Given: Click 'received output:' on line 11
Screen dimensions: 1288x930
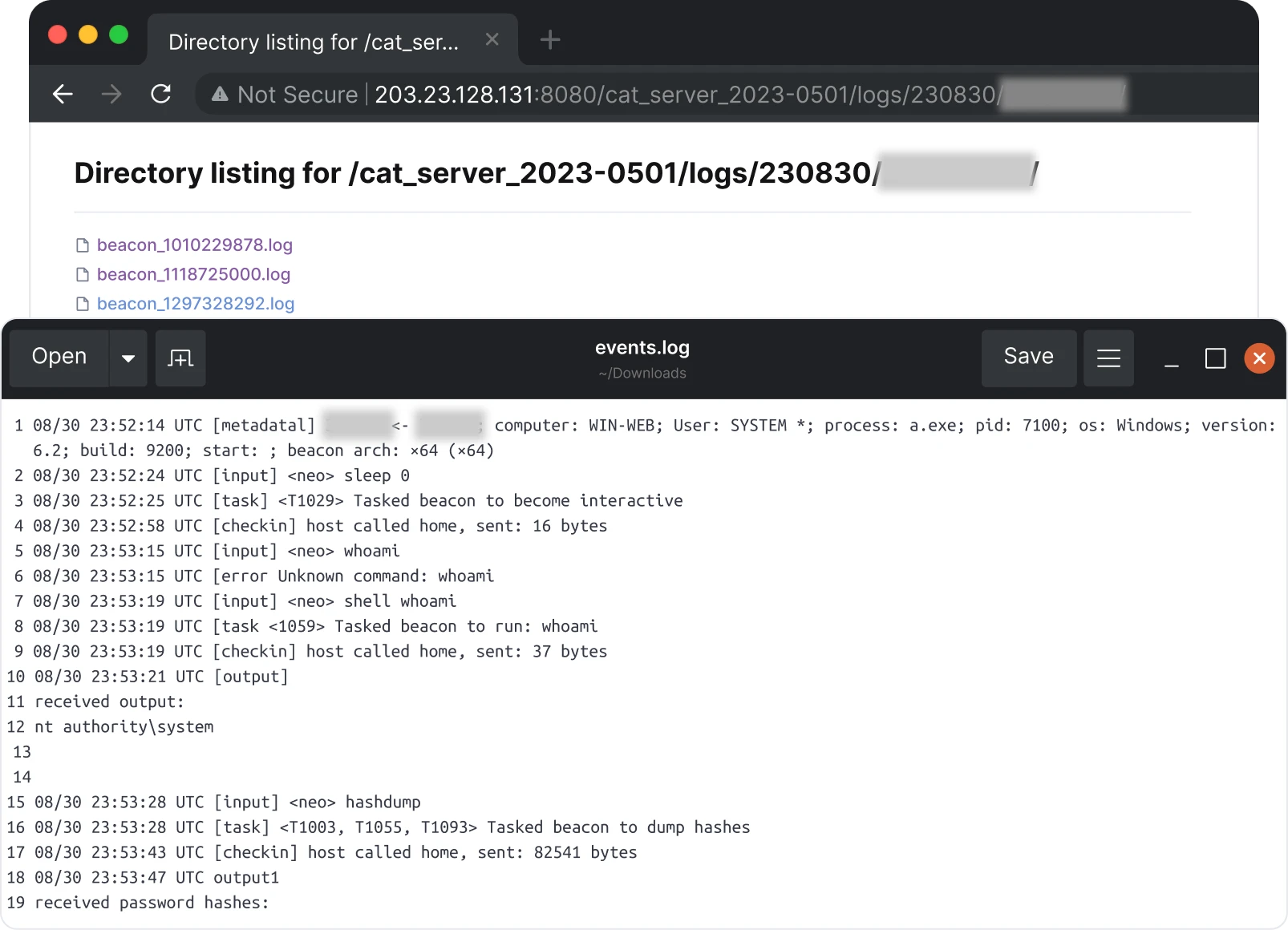Looking at the screenshot, I should pyautogui.click(x=109, y=702).
